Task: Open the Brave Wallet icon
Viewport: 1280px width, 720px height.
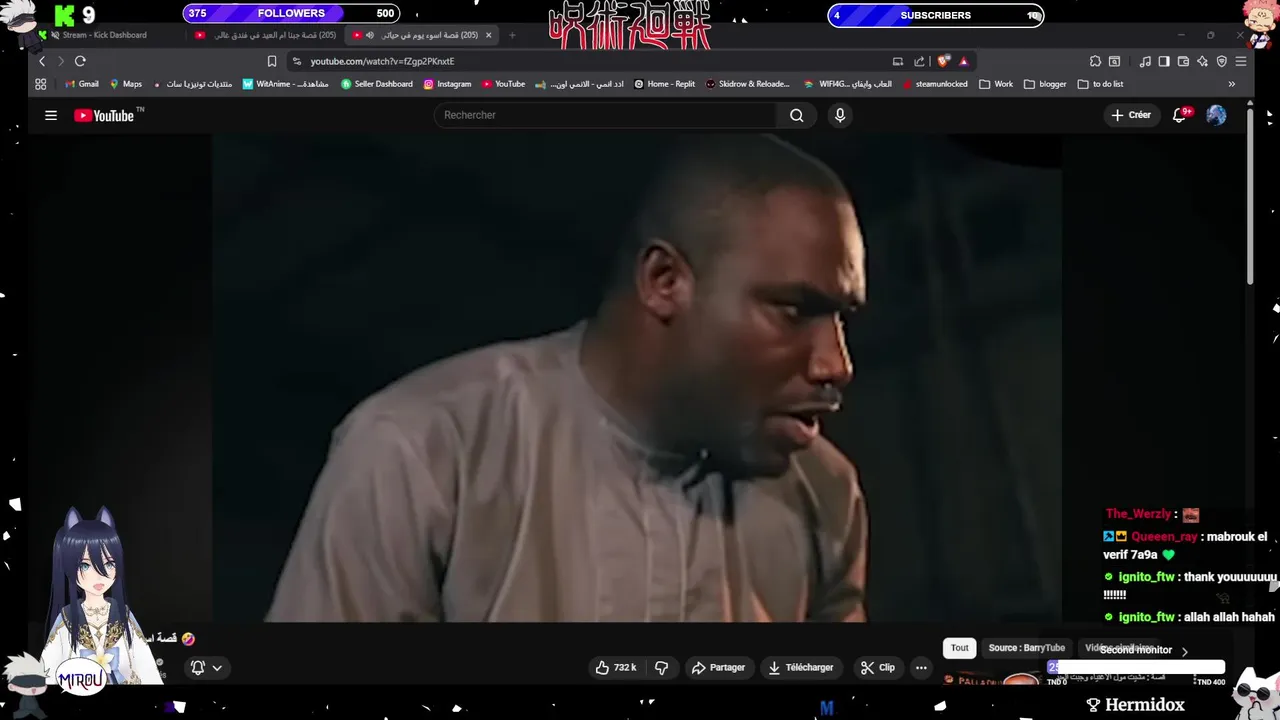Action: 1183,61
